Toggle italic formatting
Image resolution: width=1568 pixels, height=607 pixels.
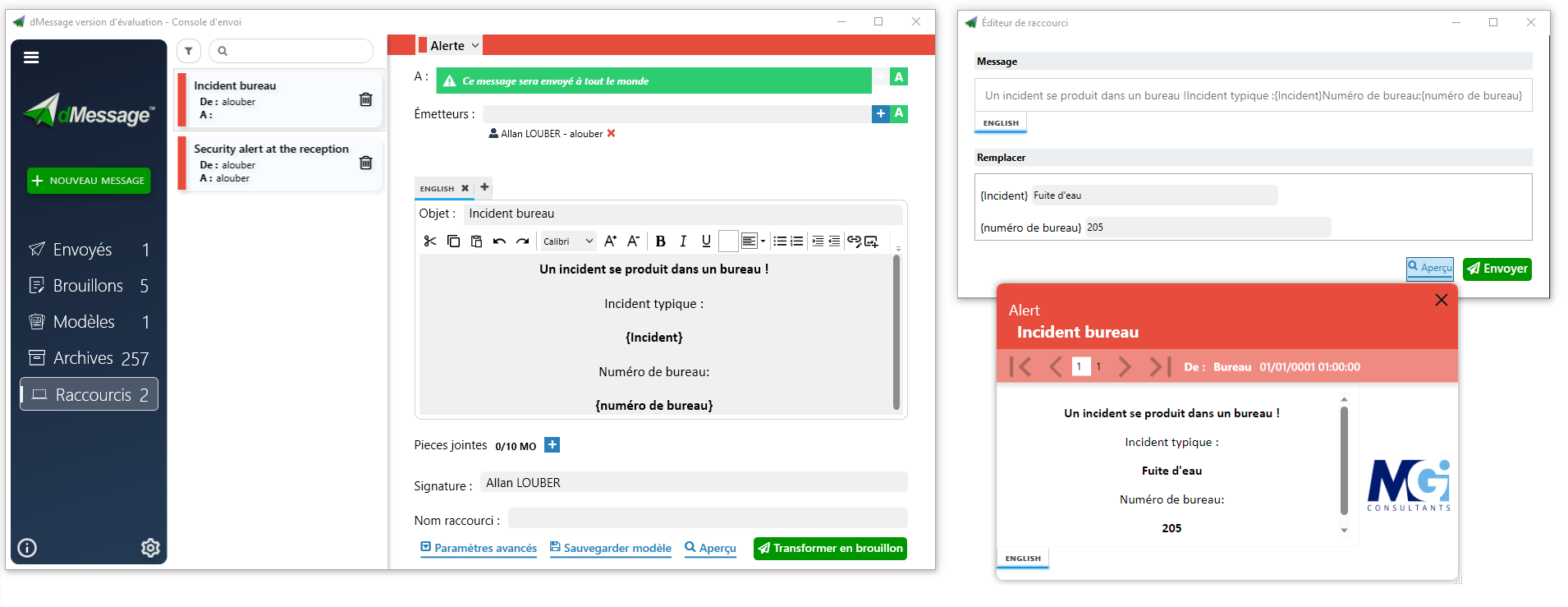click(683, 241)
